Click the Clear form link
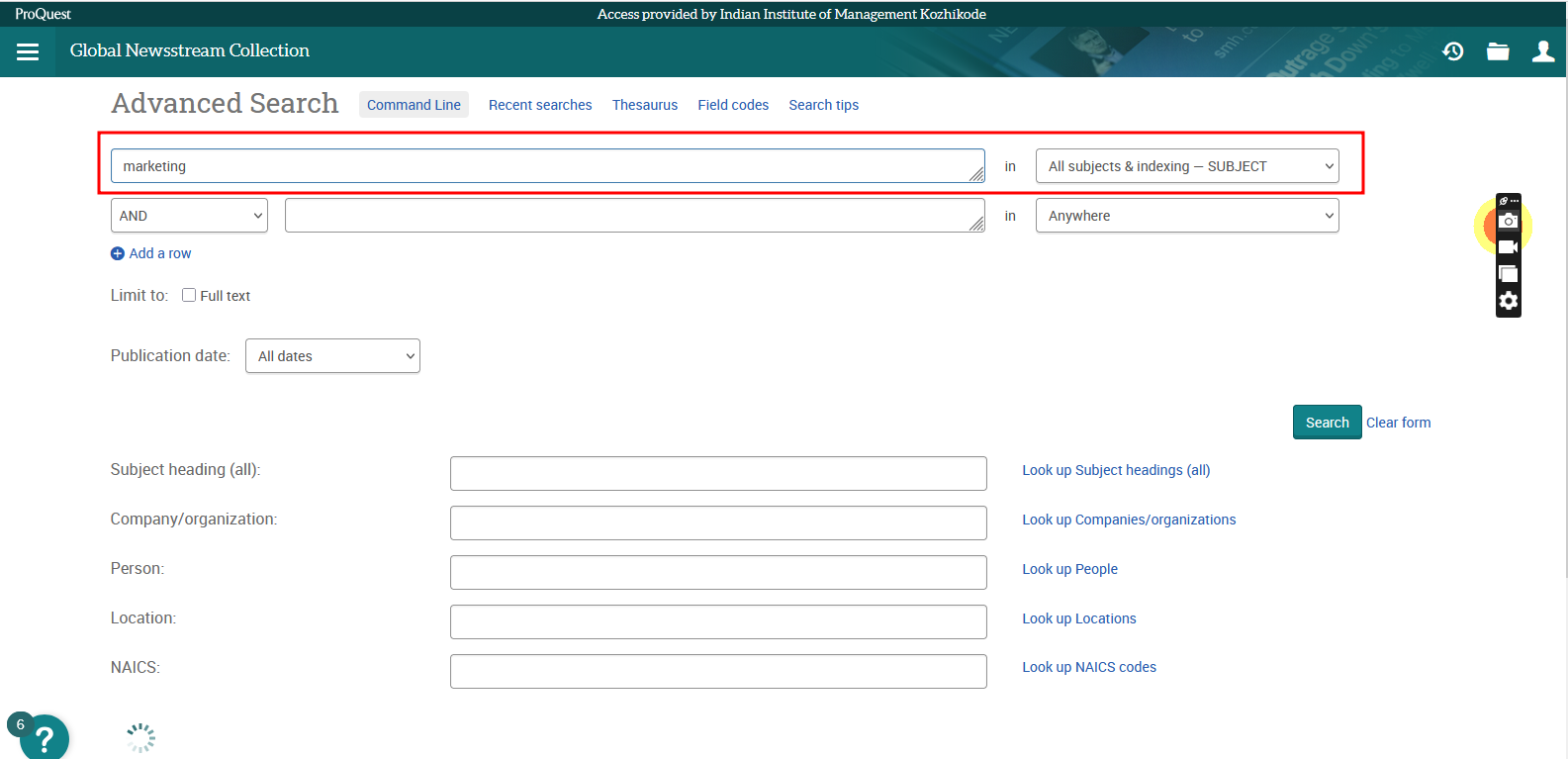This screenshot has height=759, width=1568. tap(1398, 423)
